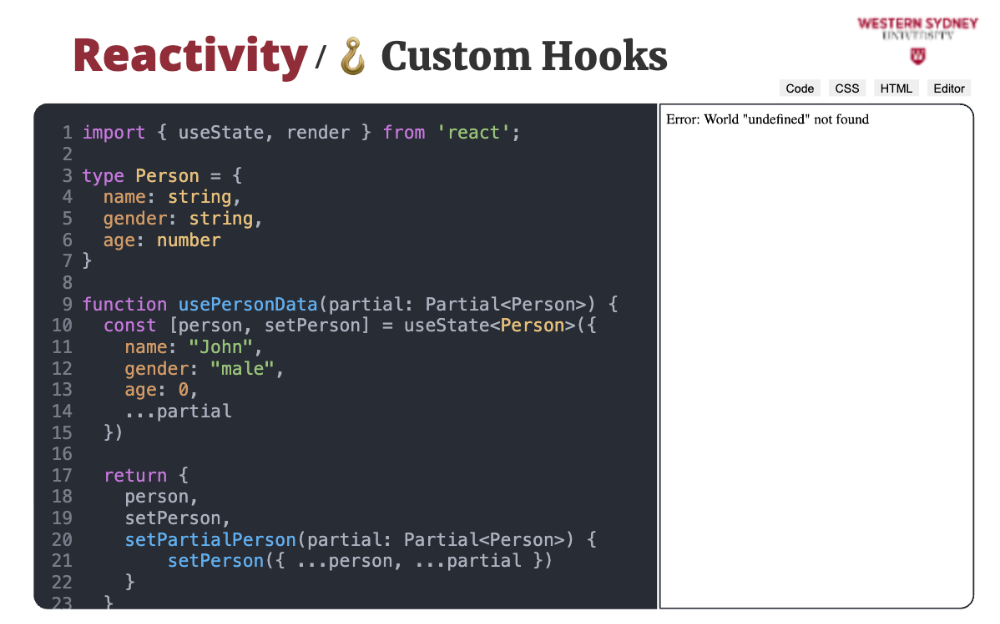Click line number 9 in the gutter
Image resolution: width=1000 pixels, height=624 pixels.
click(x=67, y=304)
